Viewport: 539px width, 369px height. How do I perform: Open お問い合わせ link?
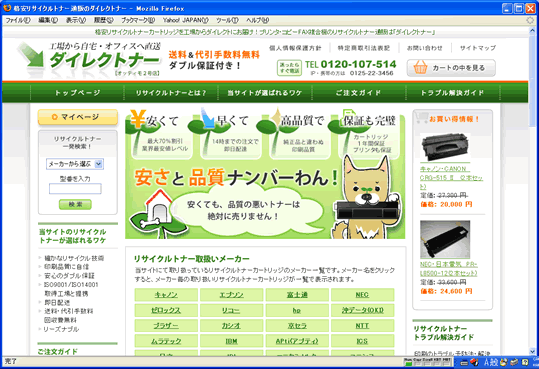tap(425, 48)
